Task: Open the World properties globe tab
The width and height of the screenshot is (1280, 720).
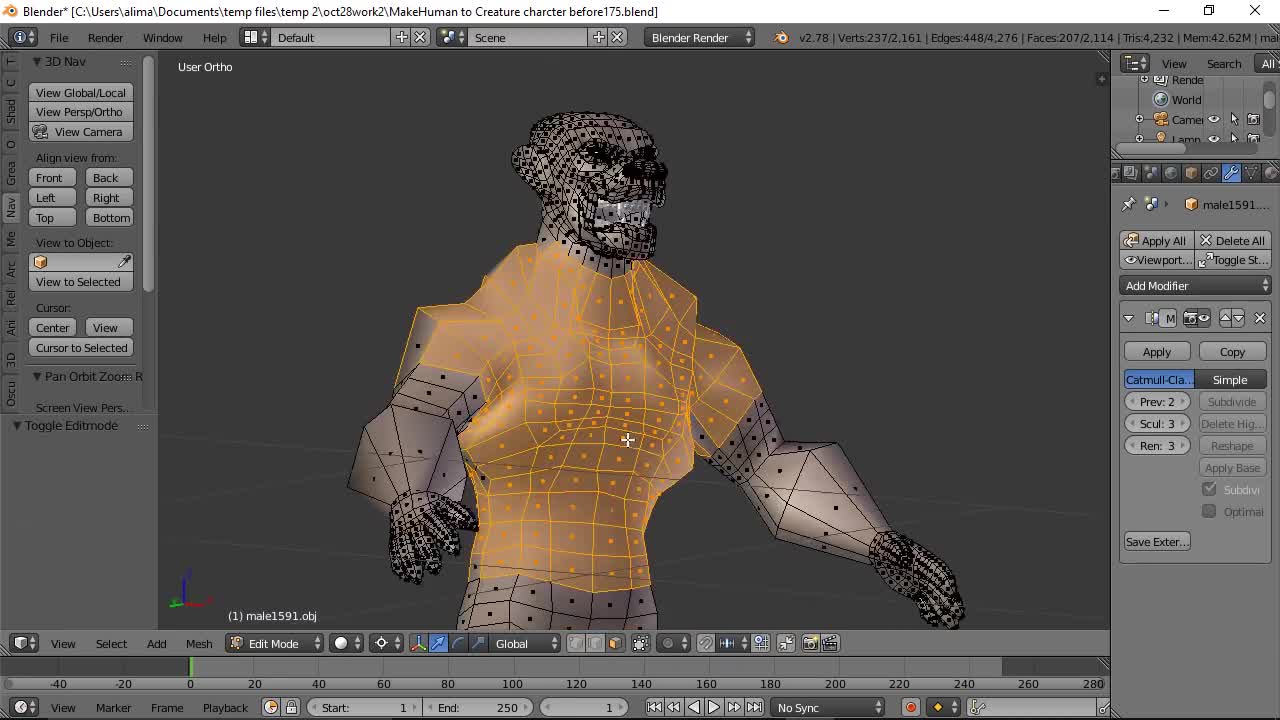Action: pyautogui.click(x=1171, y=173)
